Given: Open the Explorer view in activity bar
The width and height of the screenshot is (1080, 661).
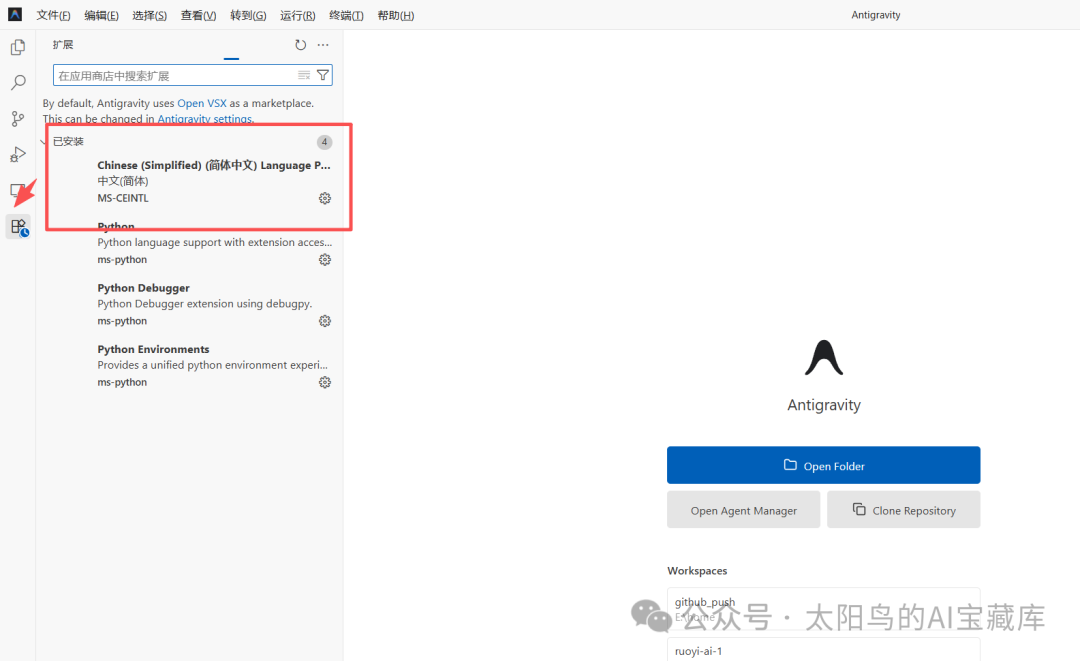Looking at the screenshot, I should 18,47.
